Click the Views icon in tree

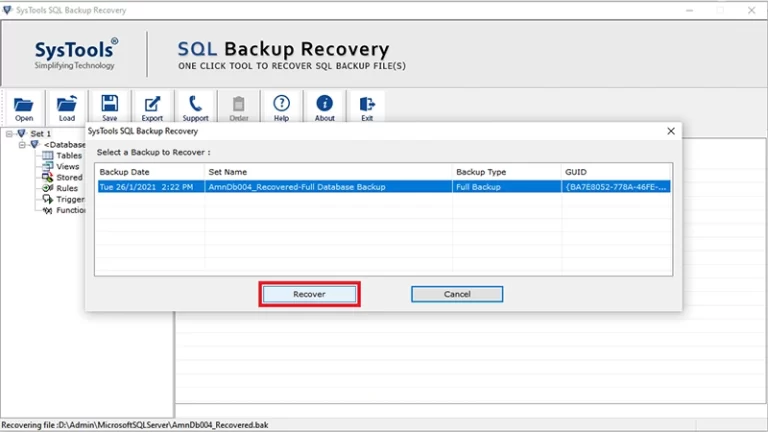[x=48, y=166]
